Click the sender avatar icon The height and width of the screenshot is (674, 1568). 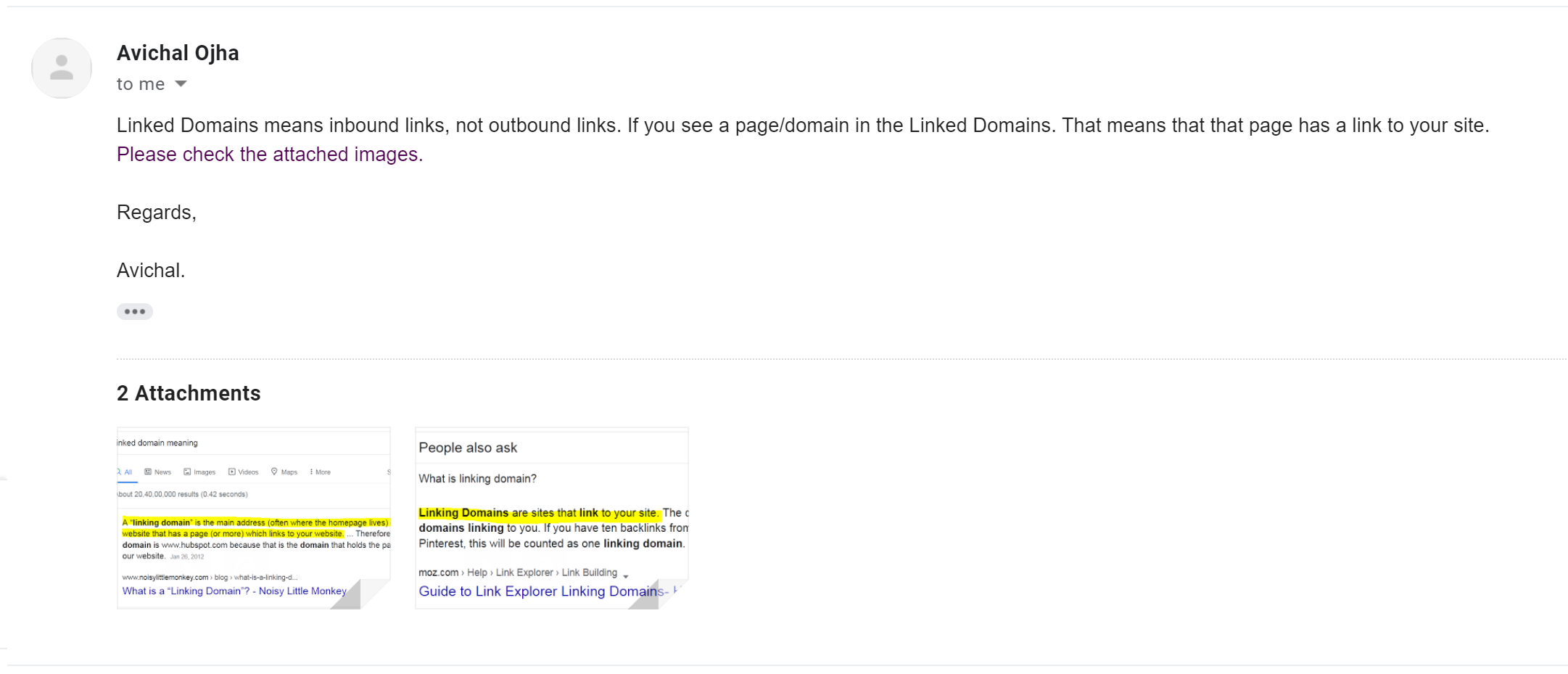pyautogui.click(x=62, y=68)
